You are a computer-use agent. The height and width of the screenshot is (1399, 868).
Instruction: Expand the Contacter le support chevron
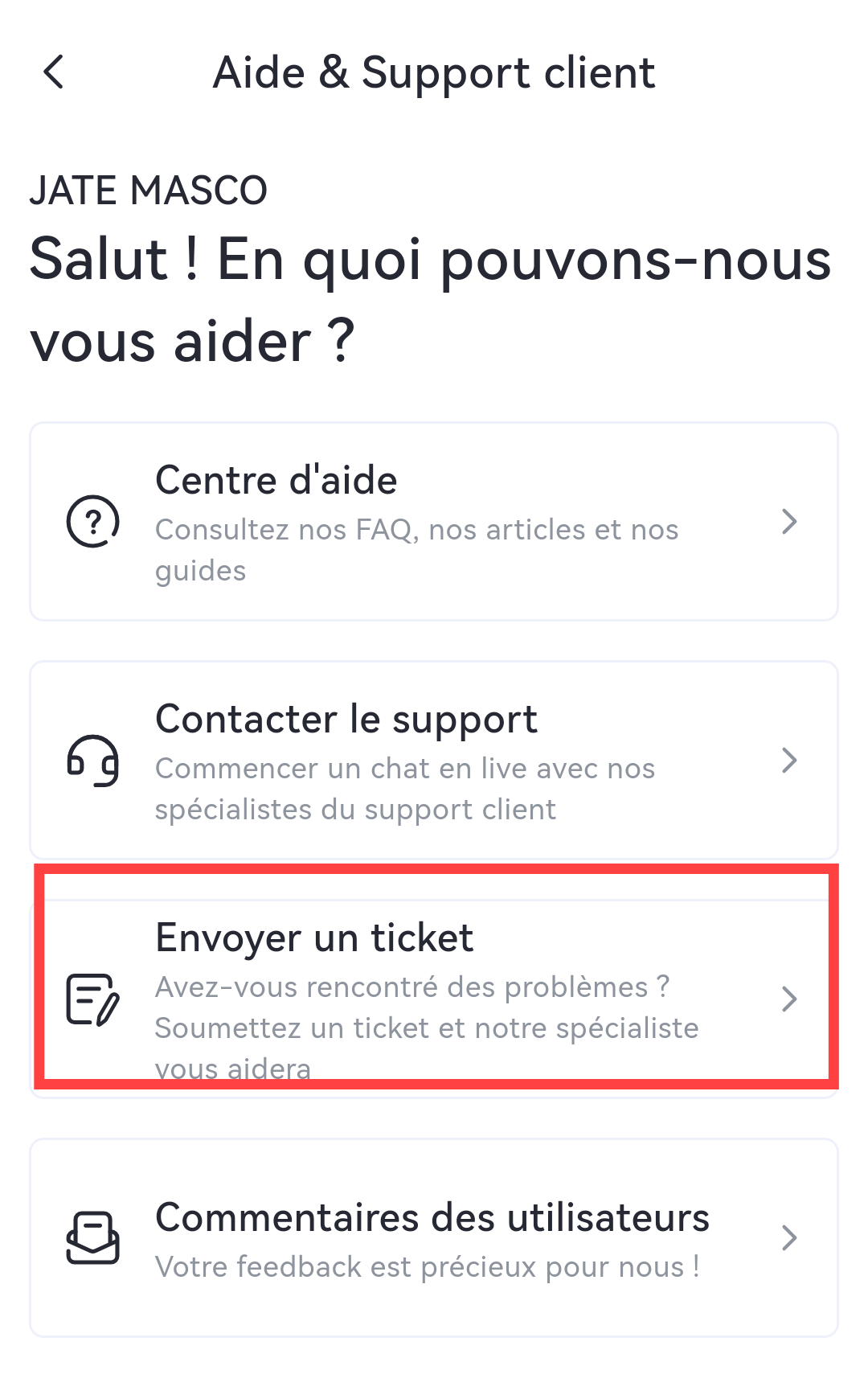pos(789,760)
